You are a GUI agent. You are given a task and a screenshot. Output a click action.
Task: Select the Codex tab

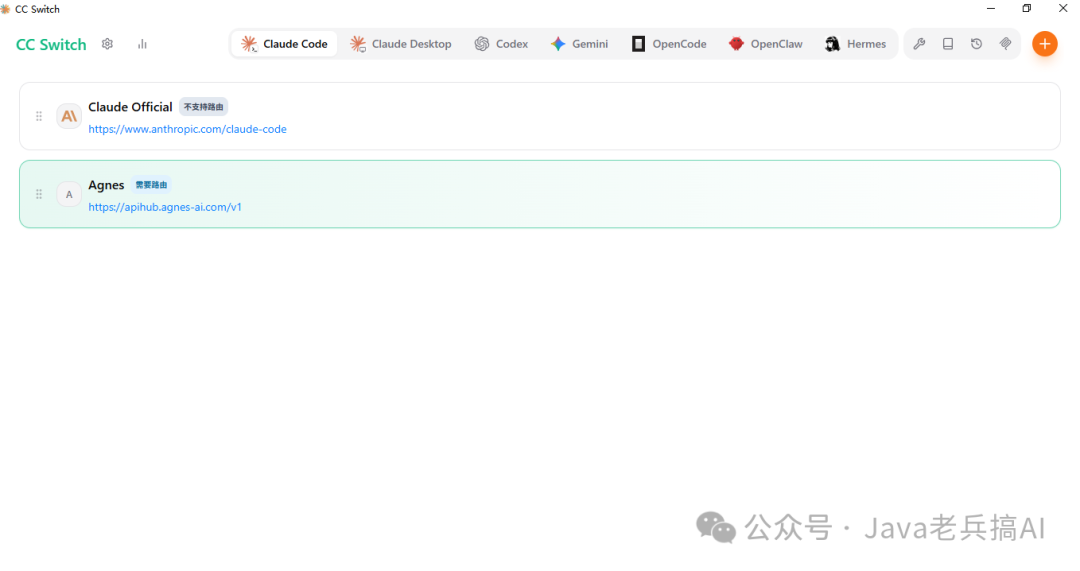tap(501, 44)
